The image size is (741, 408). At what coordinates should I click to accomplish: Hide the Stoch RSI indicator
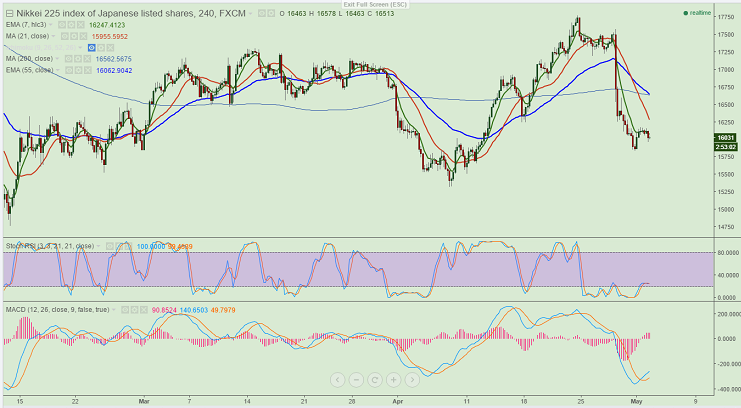click(110, 246)
